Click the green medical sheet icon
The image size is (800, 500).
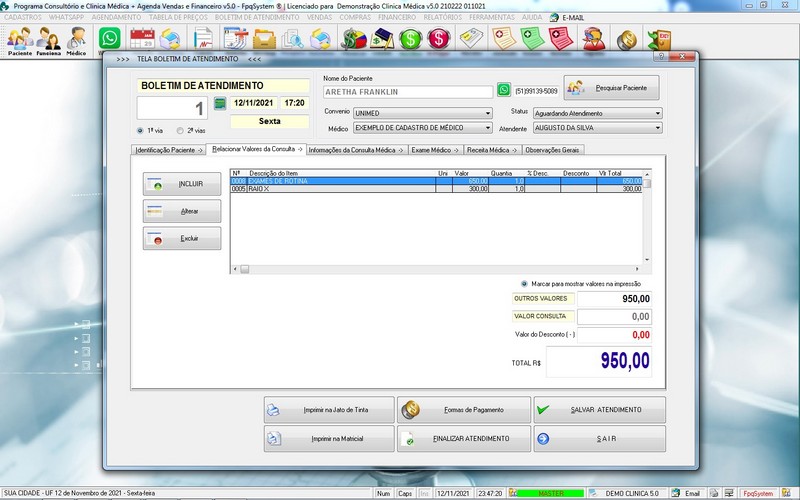click(x=532, y=39)
